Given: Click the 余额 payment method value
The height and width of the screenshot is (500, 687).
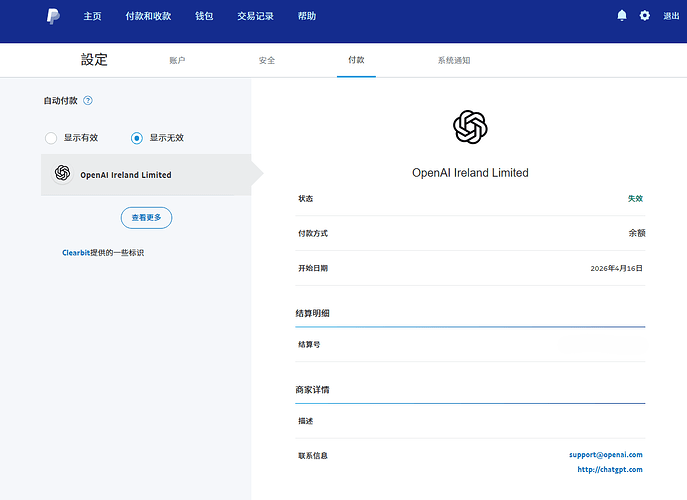Looking at the screenshot, I should 637,233.
